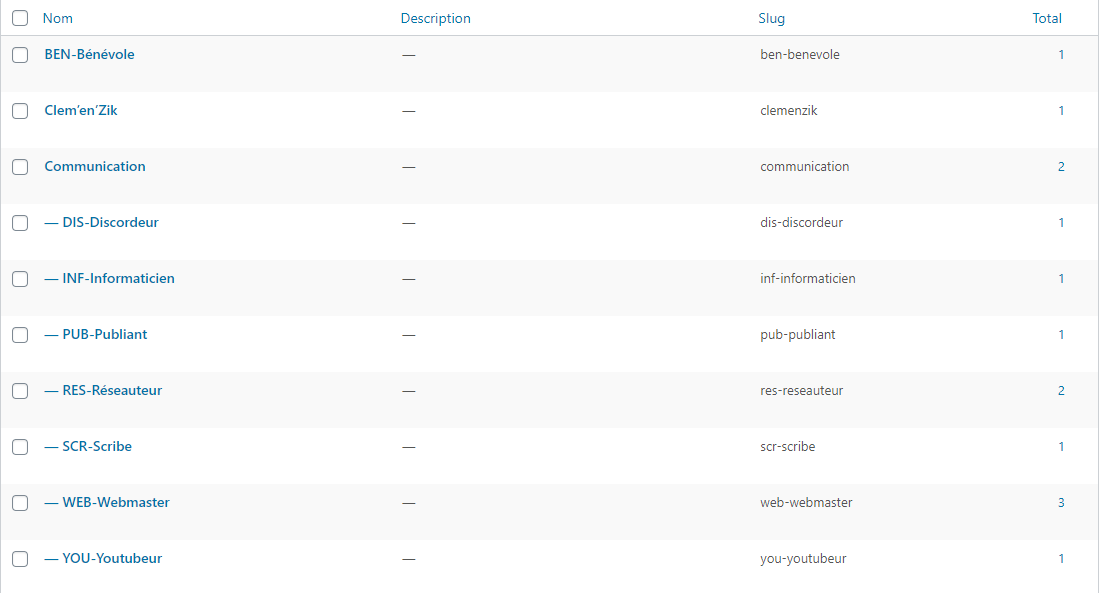The height and width of the screenshot is (593, 1099).
Task: Select the WEB-Webmaster row checkbox
Action: [20, 503]
